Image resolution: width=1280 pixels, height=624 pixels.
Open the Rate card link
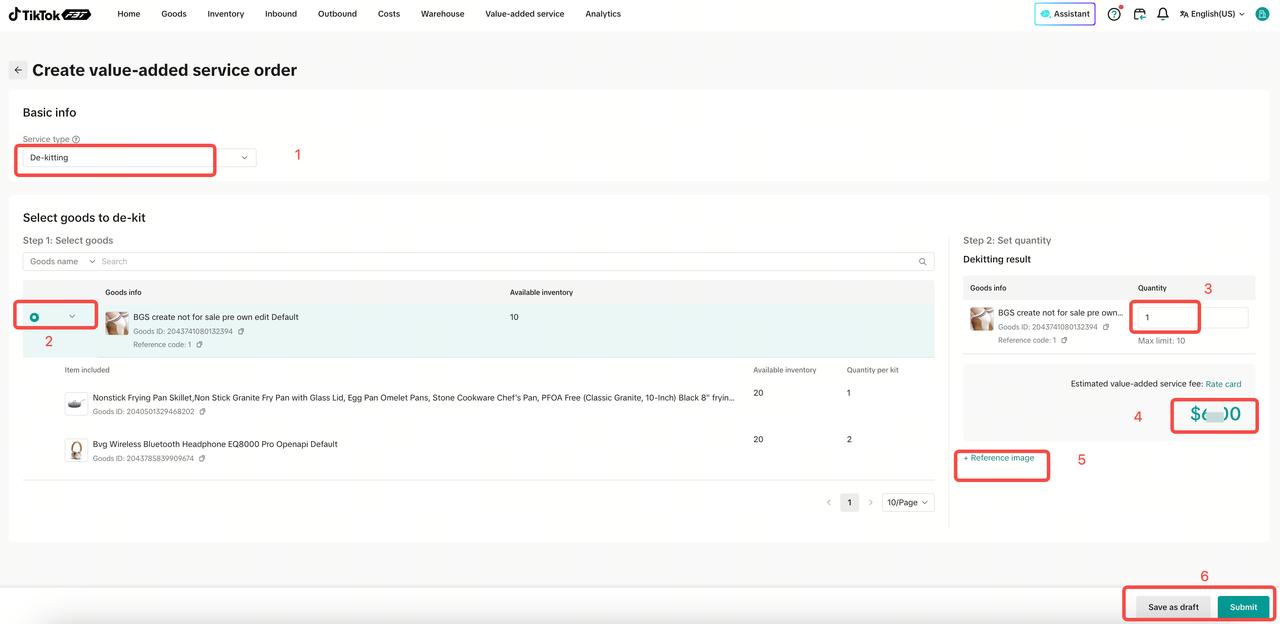pos(1223,384)
